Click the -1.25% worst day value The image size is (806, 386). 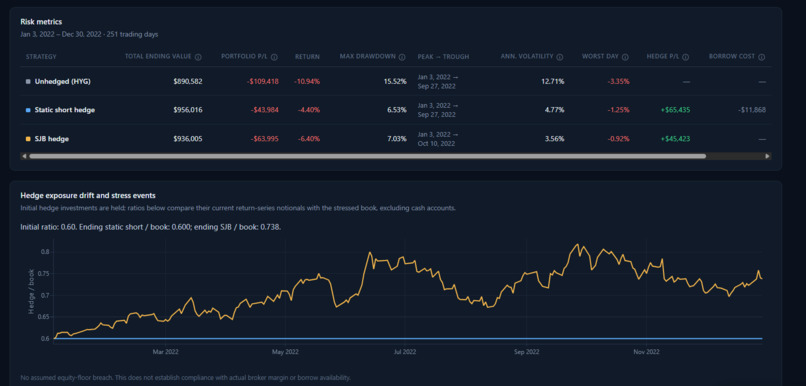(618, 110)
